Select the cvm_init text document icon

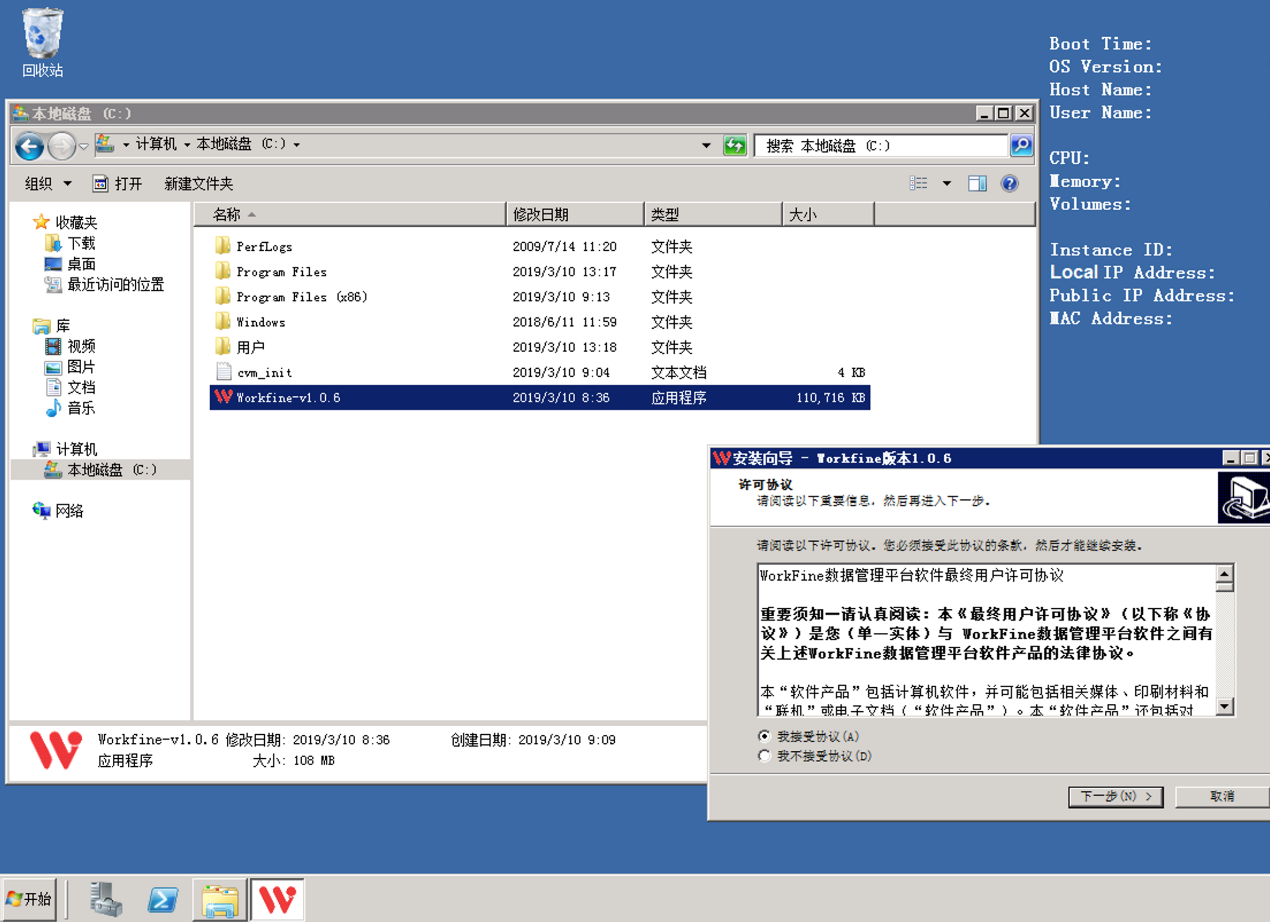(x=223, y=372)
